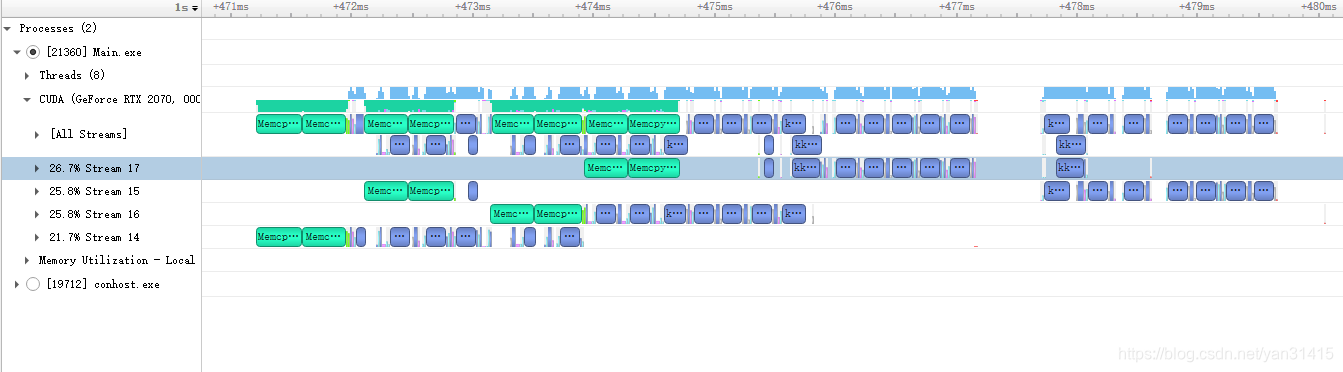The image size is (1343, 372).
Task: Select first 'k···' kernel block in Stream 16
Action: [675, 214]
